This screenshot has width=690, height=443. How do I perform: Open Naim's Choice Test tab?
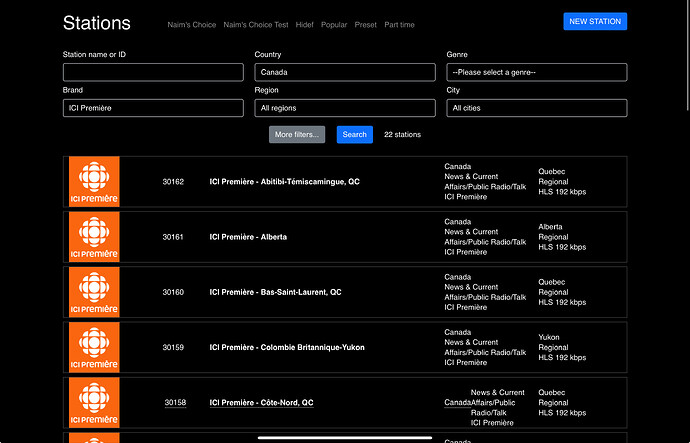click(256, 25)
